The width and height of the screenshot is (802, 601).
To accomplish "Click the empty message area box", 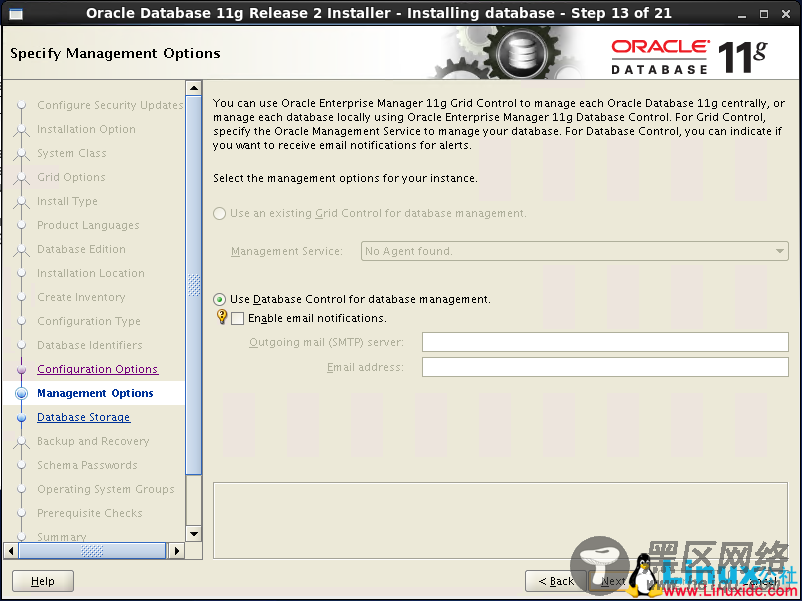I will pos(500,520).
